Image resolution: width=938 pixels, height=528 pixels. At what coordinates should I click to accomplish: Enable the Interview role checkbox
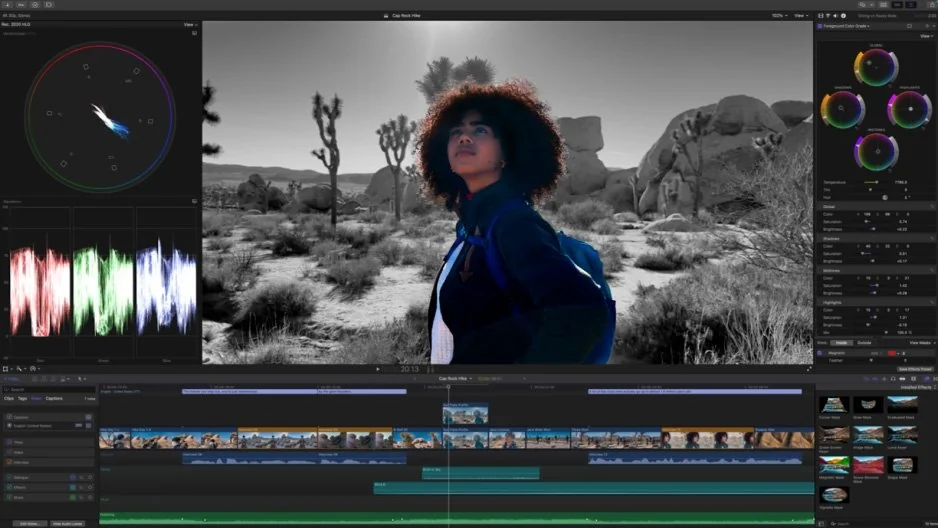pos(9,461)
